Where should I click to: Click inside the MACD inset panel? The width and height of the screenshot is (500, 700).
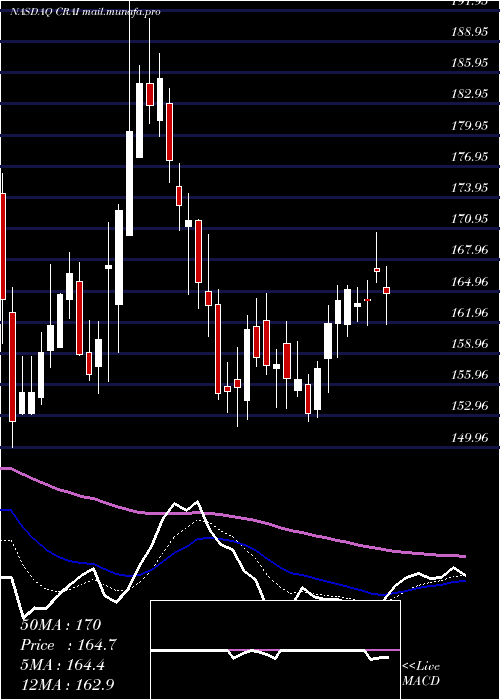[x=275, y=650]
